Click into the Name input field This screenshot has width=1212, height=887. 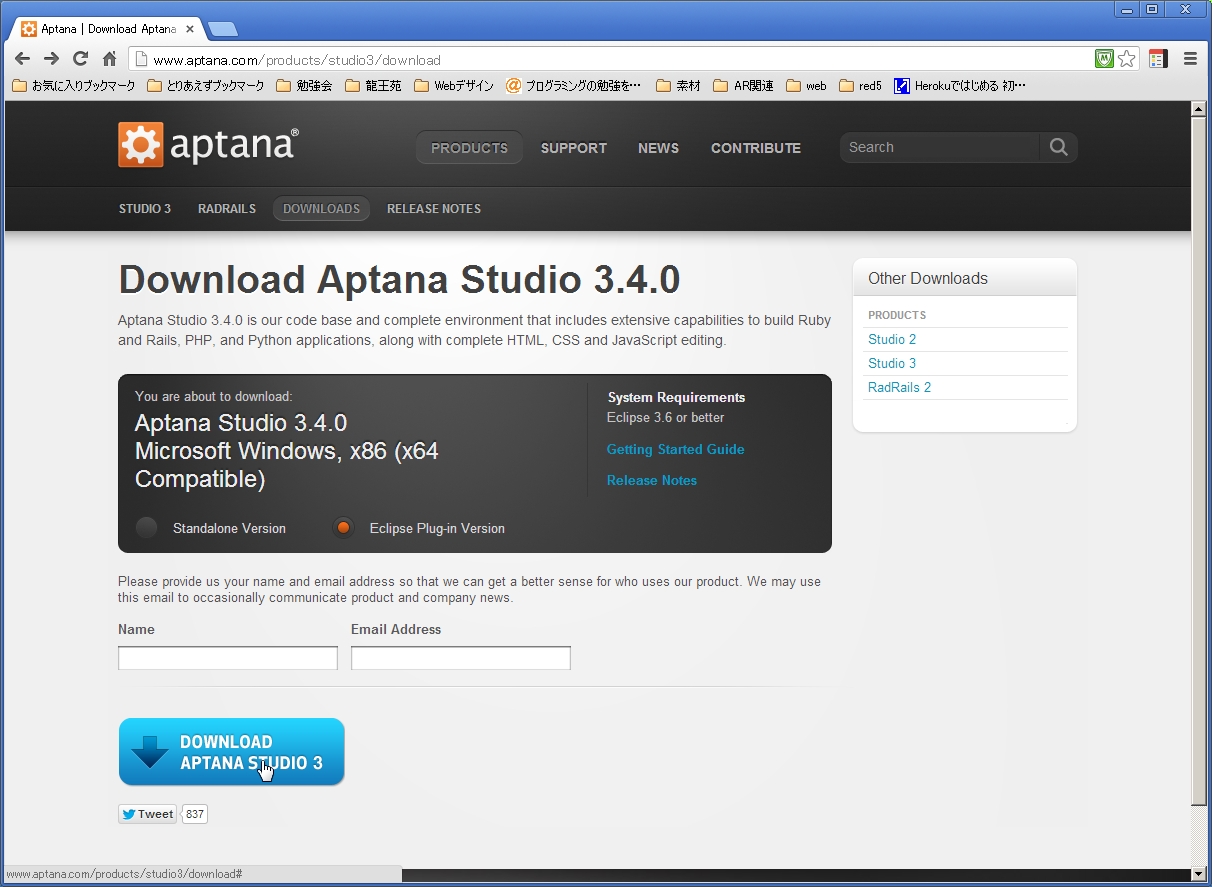pyautogui.click(x=228, y=658)
